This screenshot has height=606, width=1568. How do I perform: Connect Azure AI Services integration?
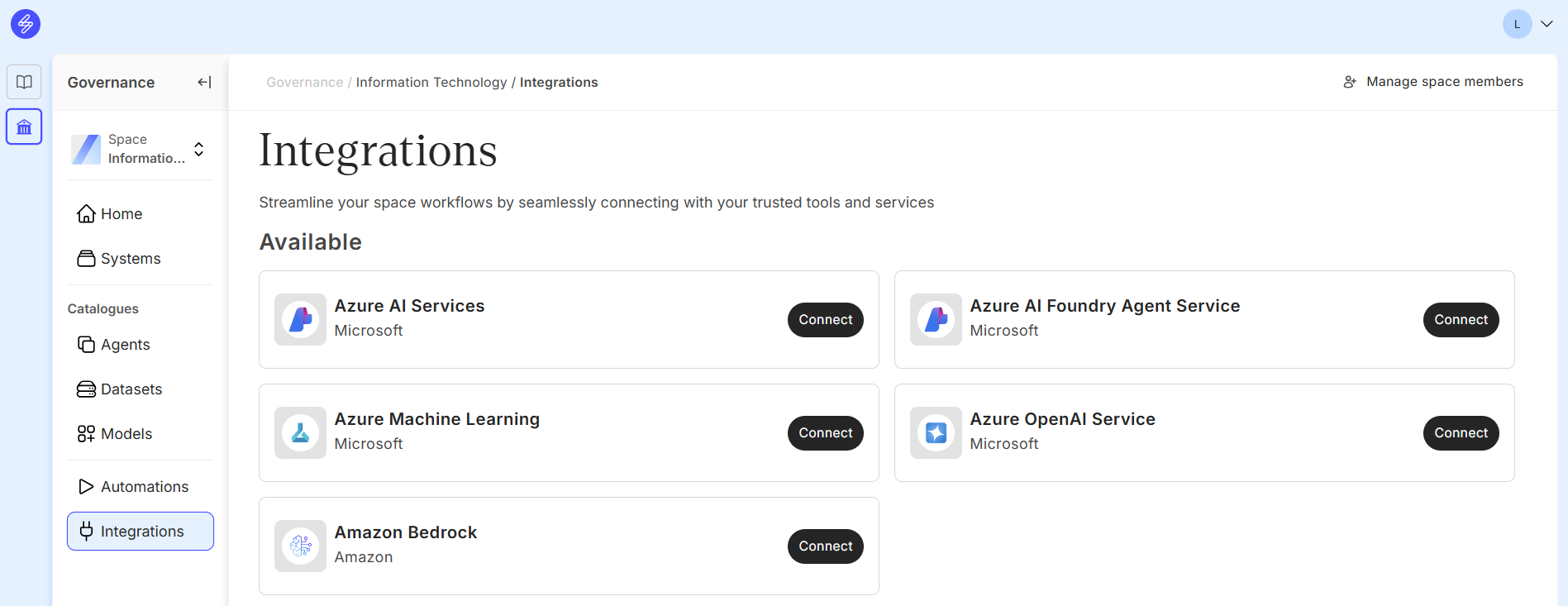point(825,320)
